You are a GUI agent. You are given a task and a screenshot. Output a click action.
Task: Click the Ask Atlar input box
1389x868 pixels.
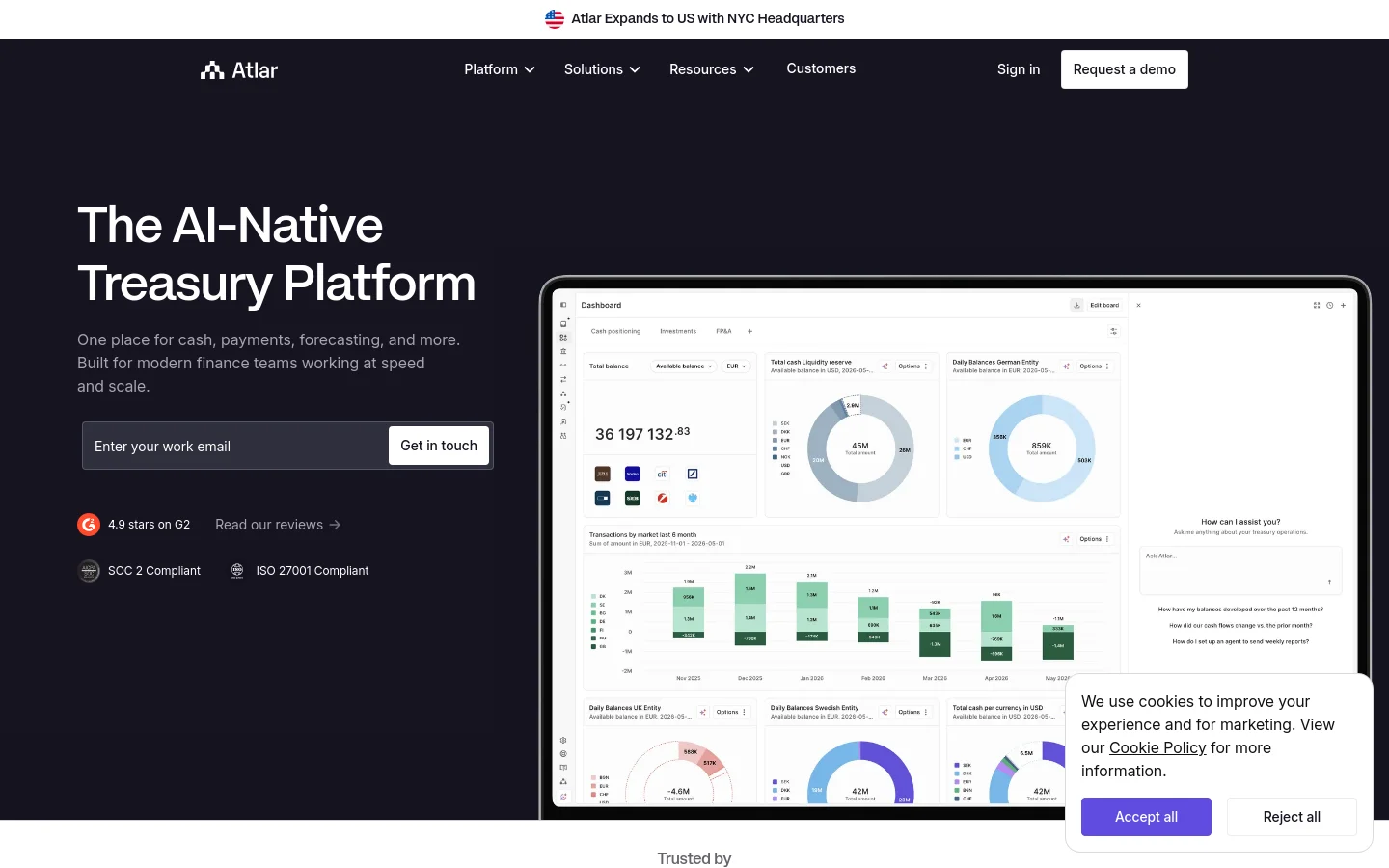coord(1240,569)
